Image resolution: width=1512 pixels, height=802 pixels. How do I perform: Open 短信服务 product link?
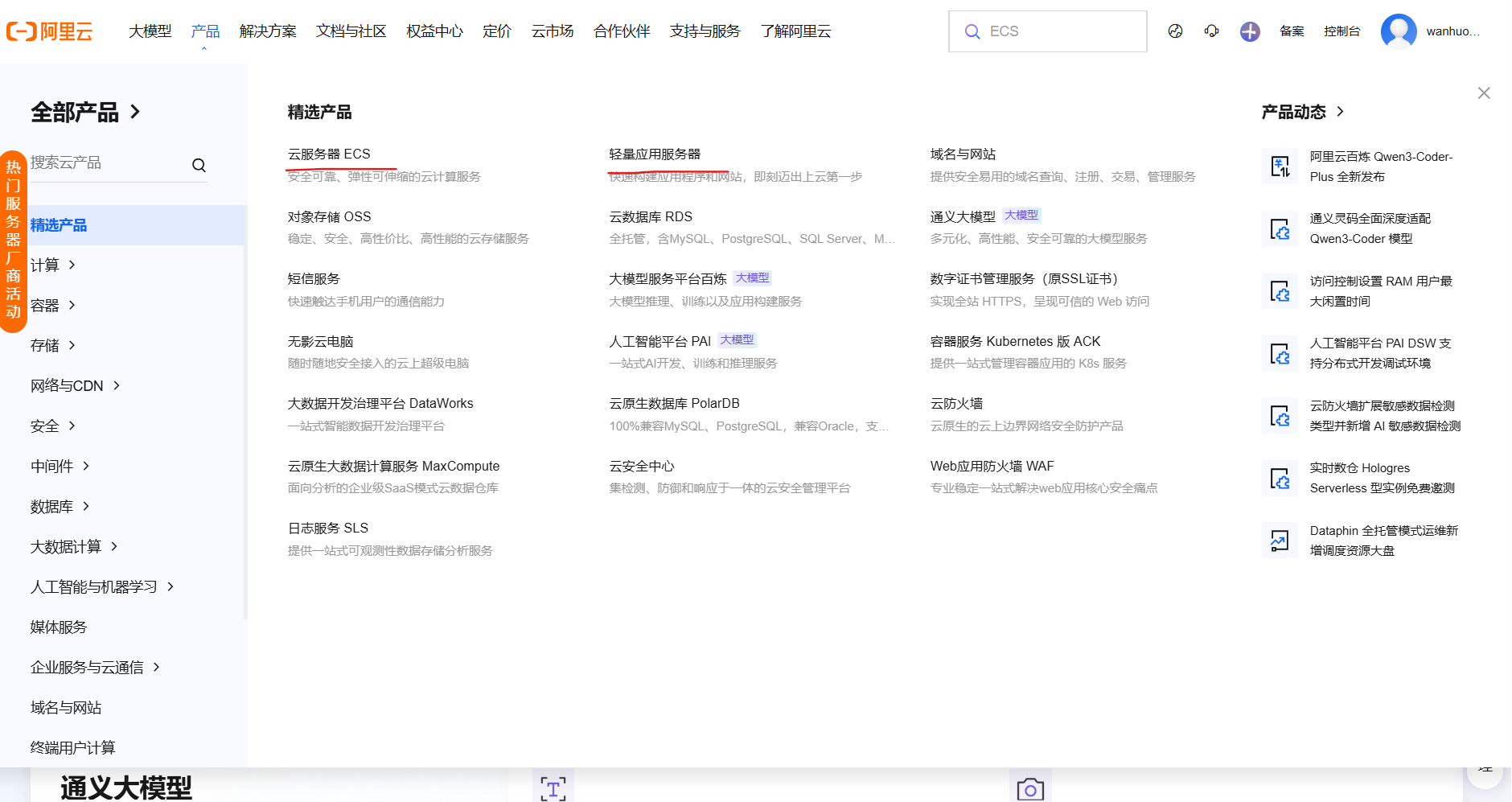[x=314, y=278]
